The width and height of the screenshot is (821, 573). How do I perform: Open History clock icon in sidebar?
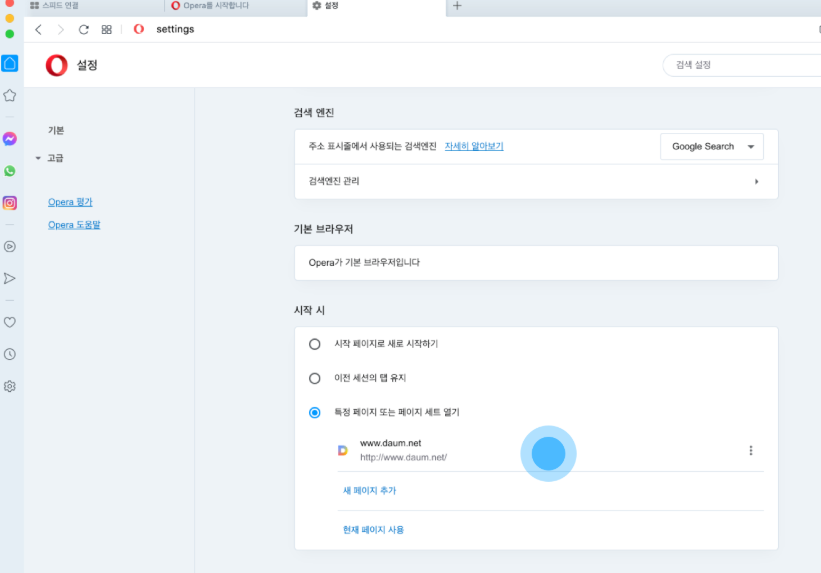coord(10,354)
